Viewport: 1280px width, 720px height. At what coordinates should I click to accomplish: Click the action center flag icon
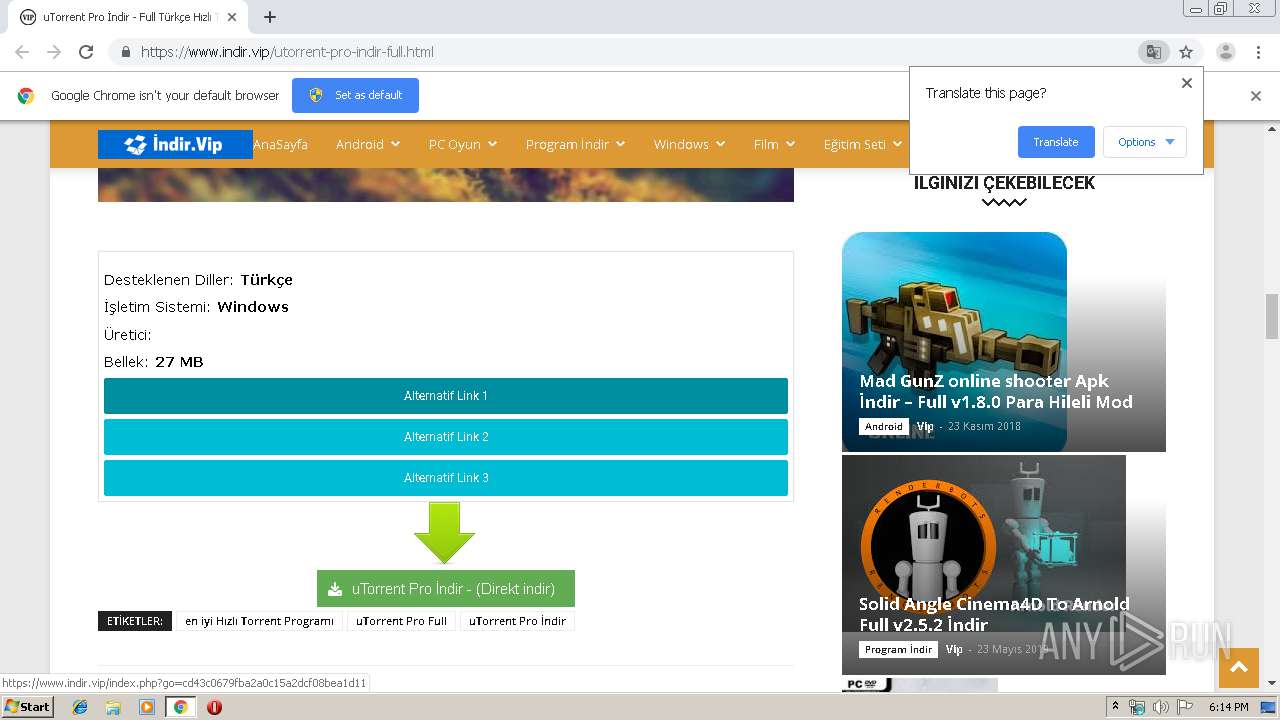(x=1184, y=707)
